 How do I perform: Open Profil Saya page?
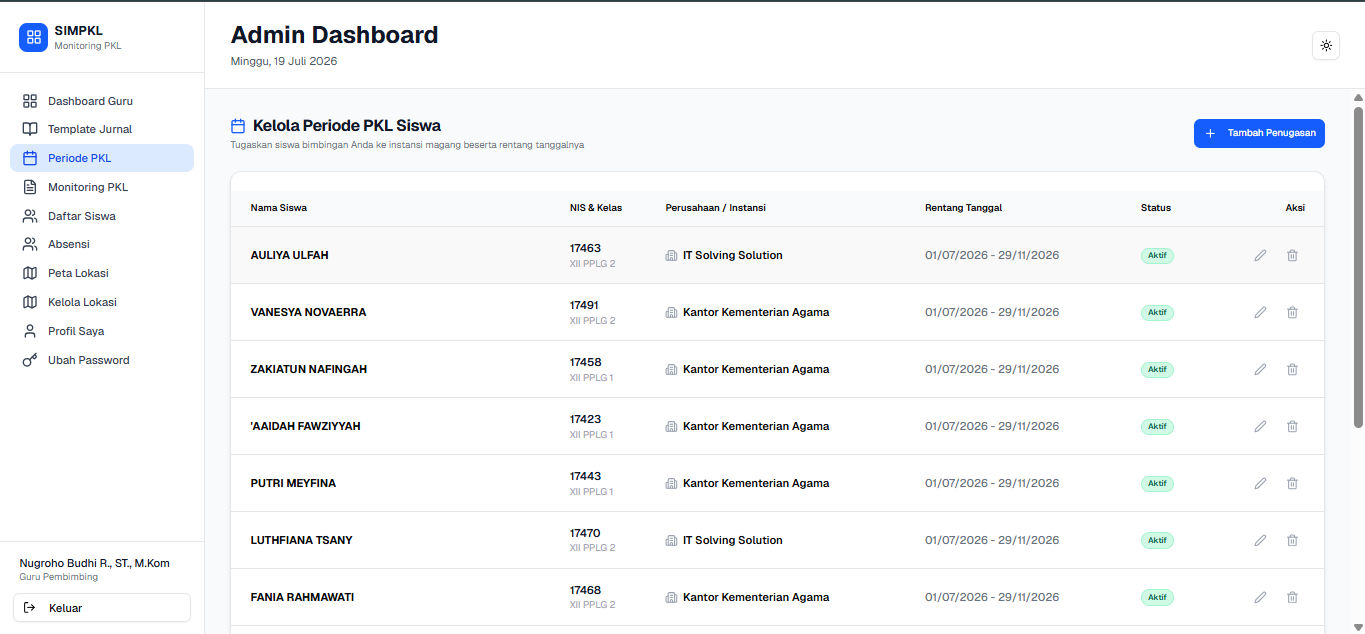tap(102, 331)
